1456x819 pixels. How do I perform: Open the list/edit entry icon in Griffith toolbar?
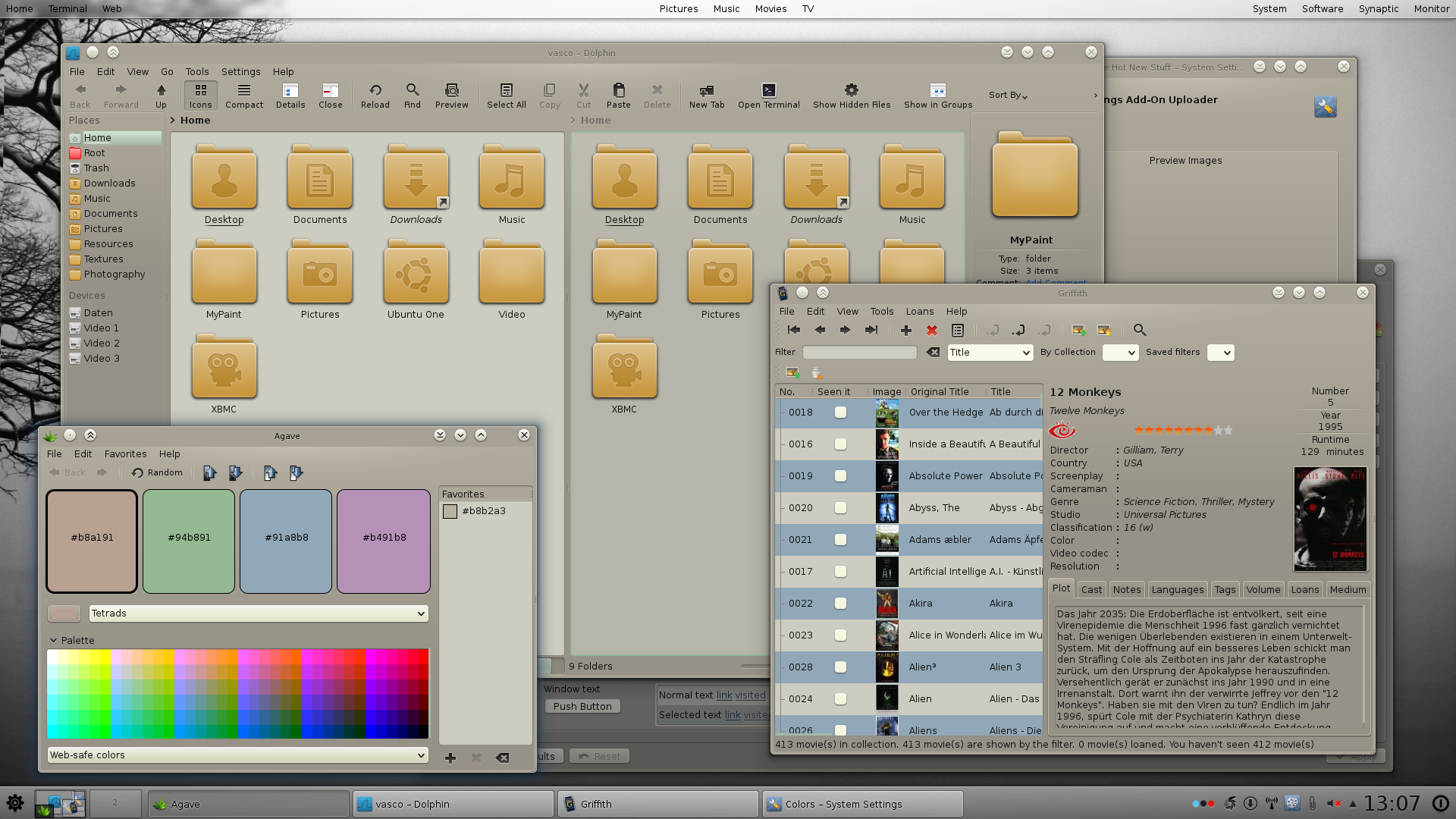click(958, 331)
